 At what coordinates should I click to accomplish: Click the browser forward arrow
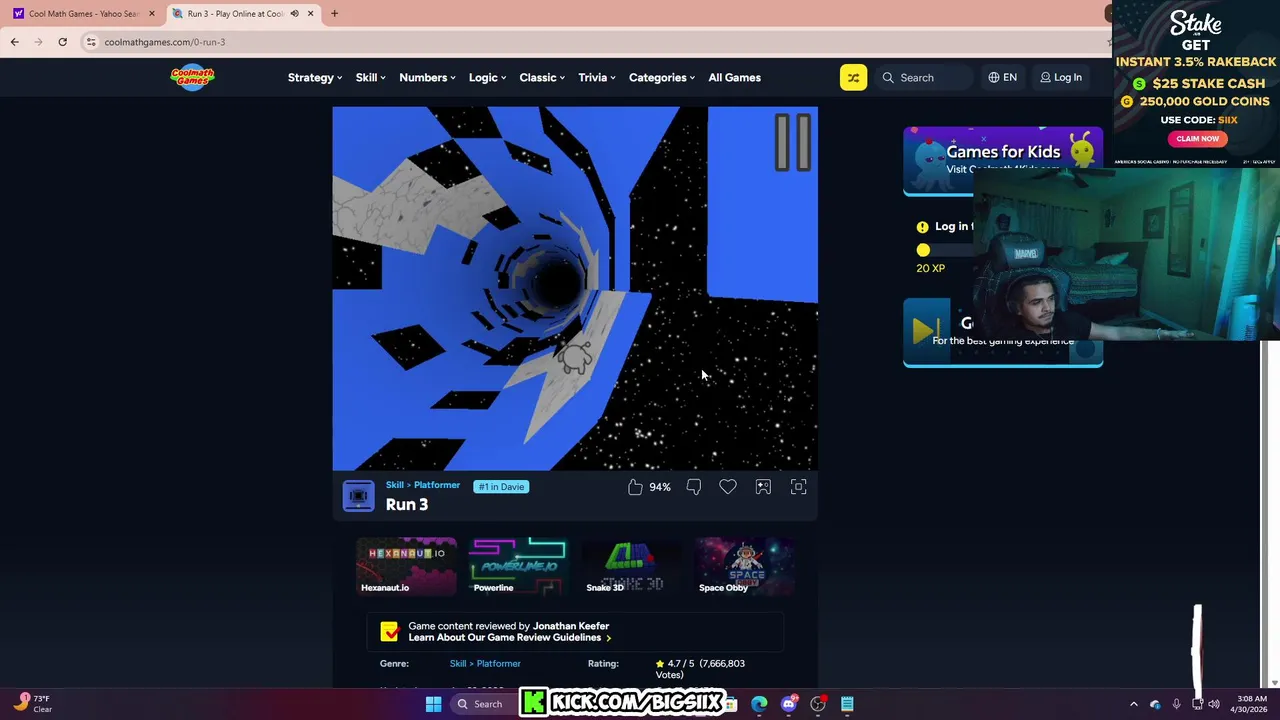38,42
